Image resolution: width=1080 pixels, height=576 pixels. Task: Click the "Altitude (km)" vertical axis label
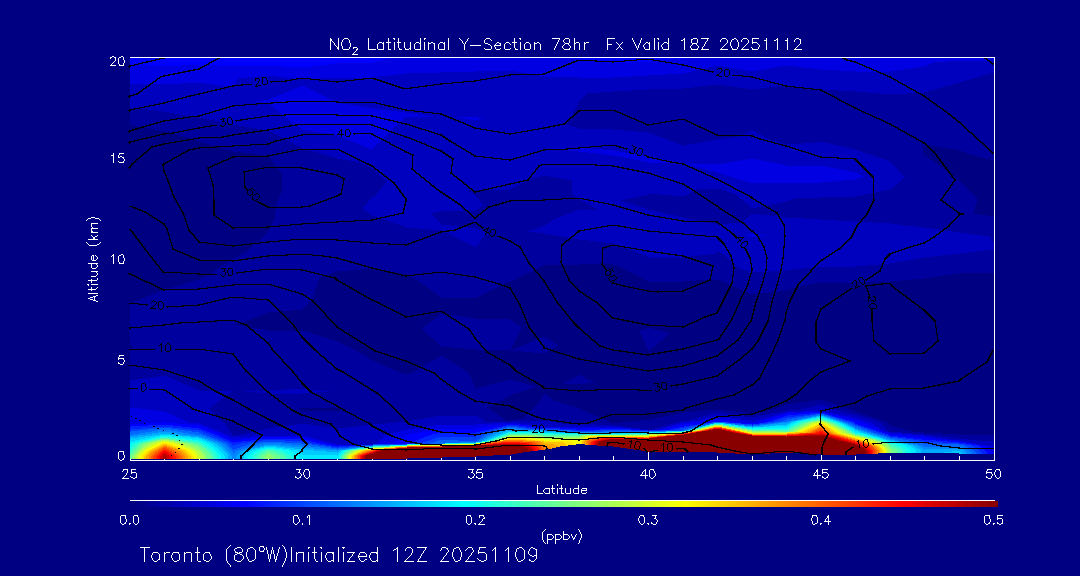tap(93, 259)
